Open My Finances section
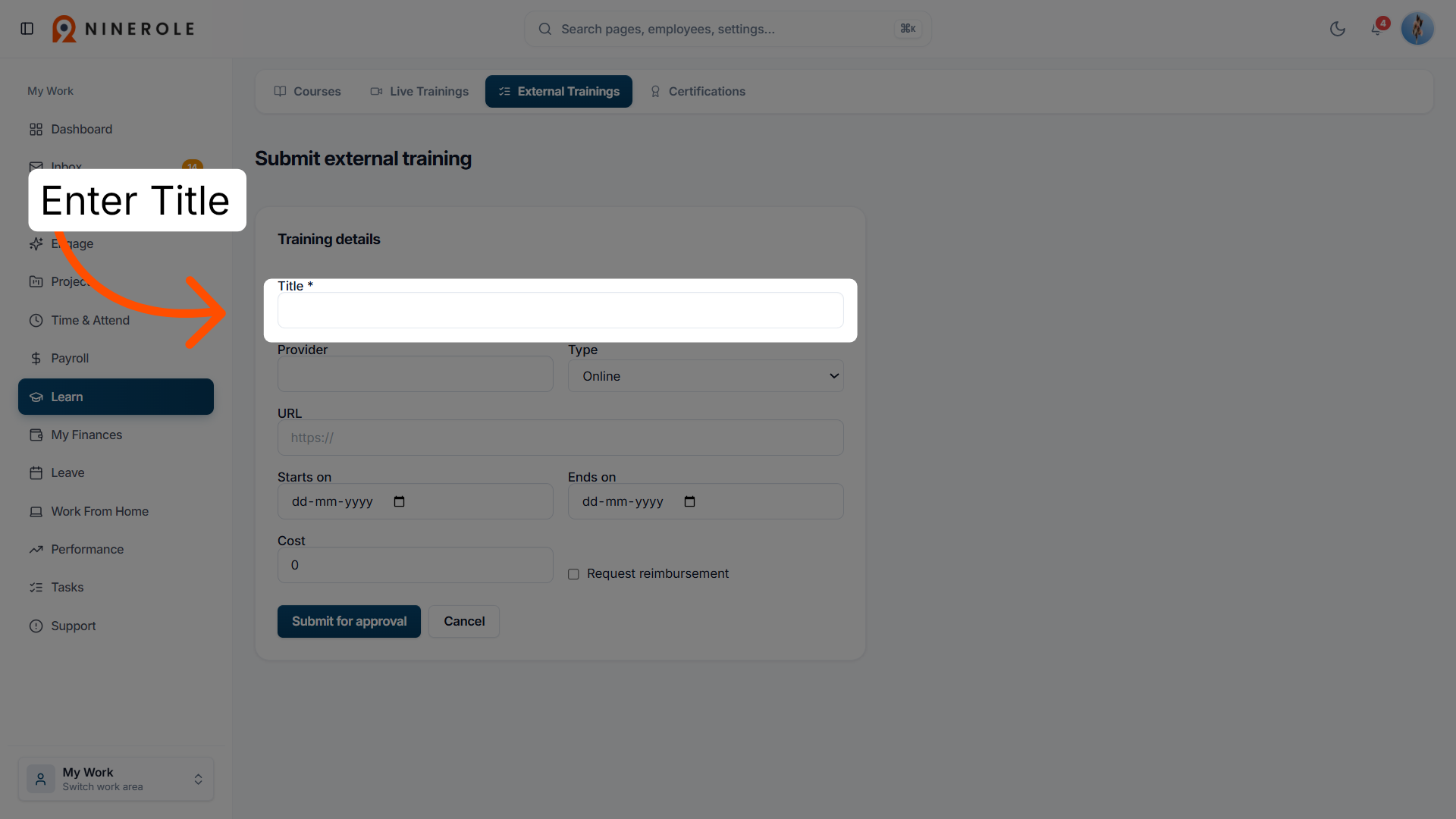Screen dimensions: 1456x819 tap(115, 435)
